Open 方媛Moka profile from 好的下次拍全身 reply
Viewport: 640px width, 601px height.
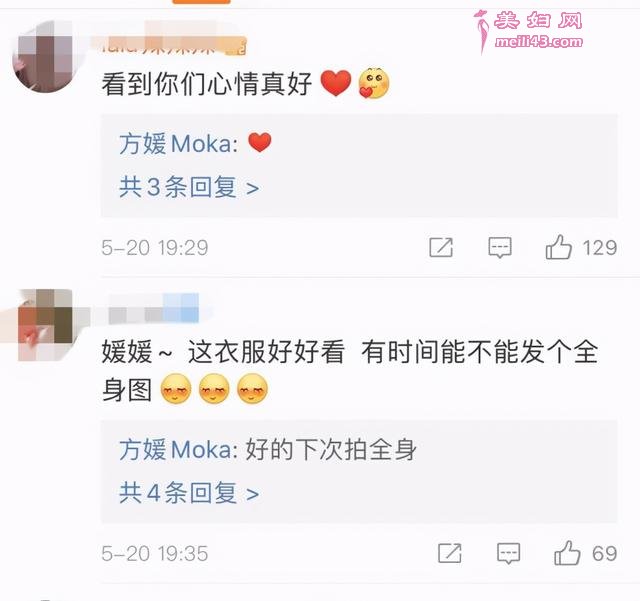[x=178, y=449]
